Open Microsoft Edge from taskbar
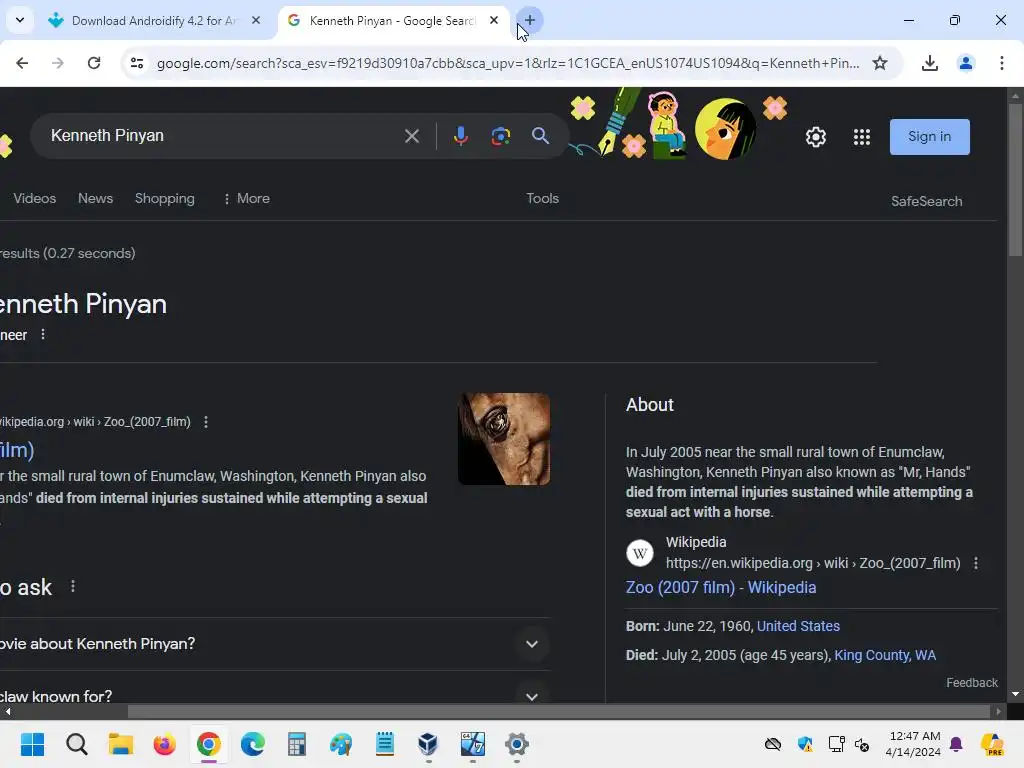 coord(253,744)
